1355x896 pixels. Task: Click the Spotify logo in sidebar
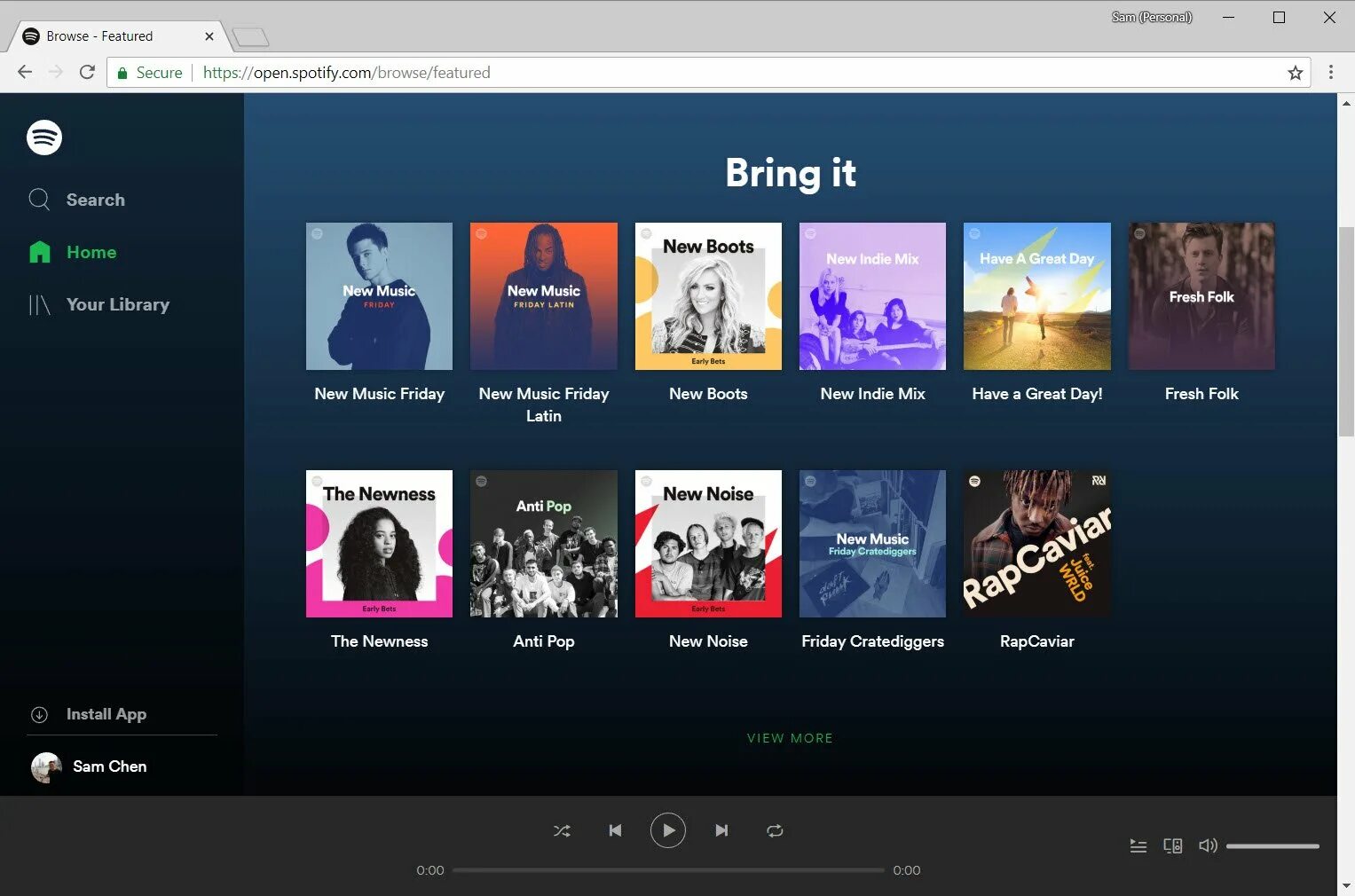[44, 138]
